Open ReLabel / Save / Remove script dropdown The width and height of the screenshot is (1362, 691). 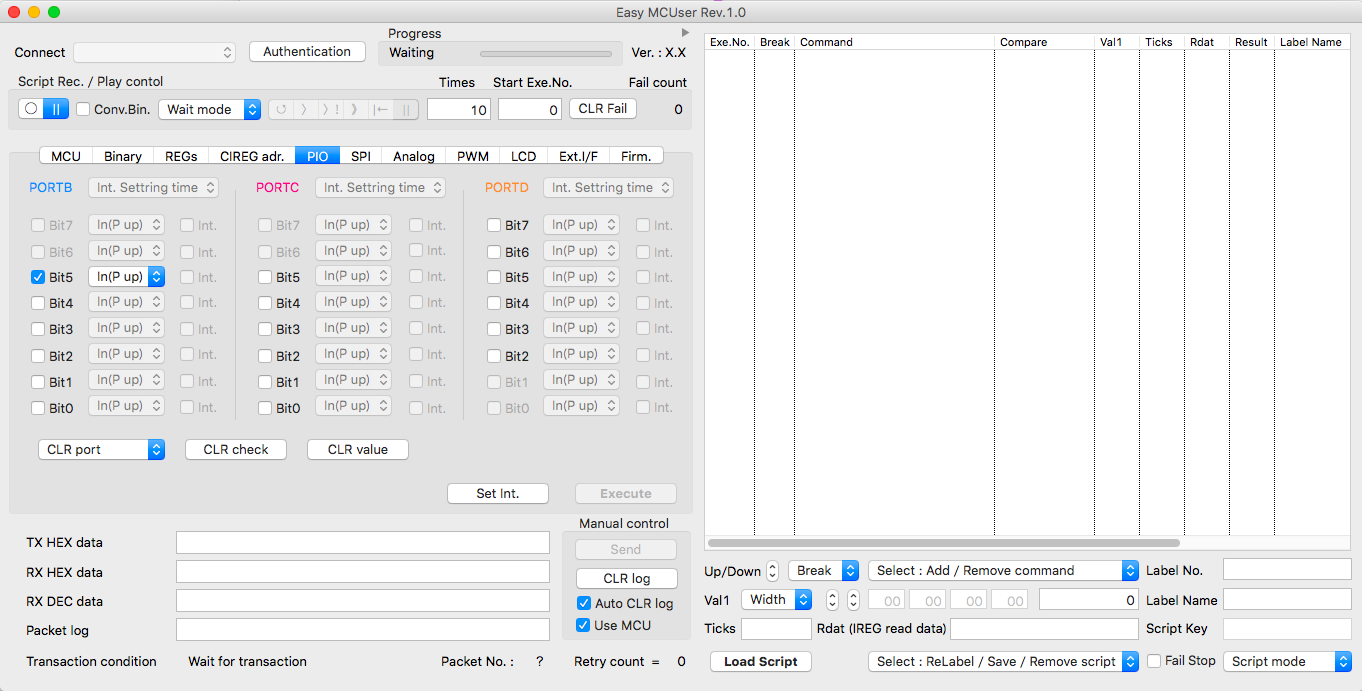pos(1003,661)
